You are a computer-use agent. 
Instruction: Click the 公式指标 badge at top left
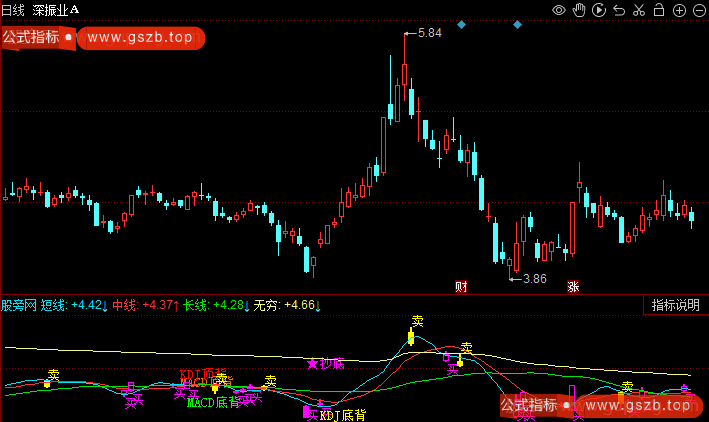click(30, 39)
